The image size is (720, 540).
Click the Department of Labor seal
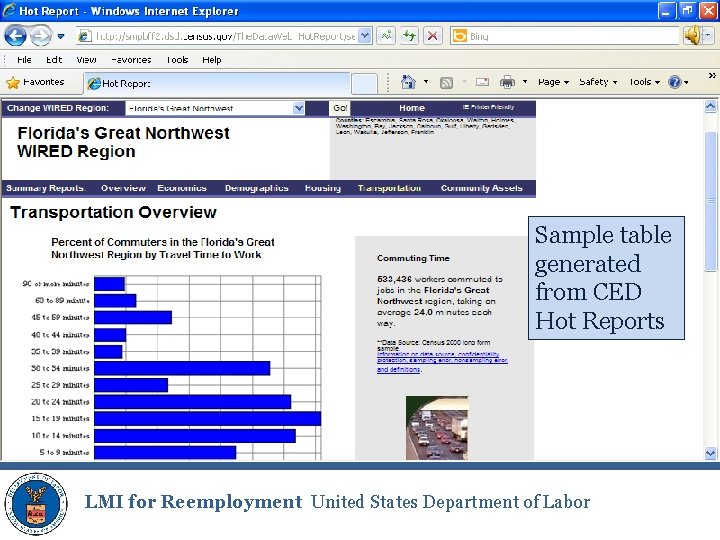[x=36, y=504]
